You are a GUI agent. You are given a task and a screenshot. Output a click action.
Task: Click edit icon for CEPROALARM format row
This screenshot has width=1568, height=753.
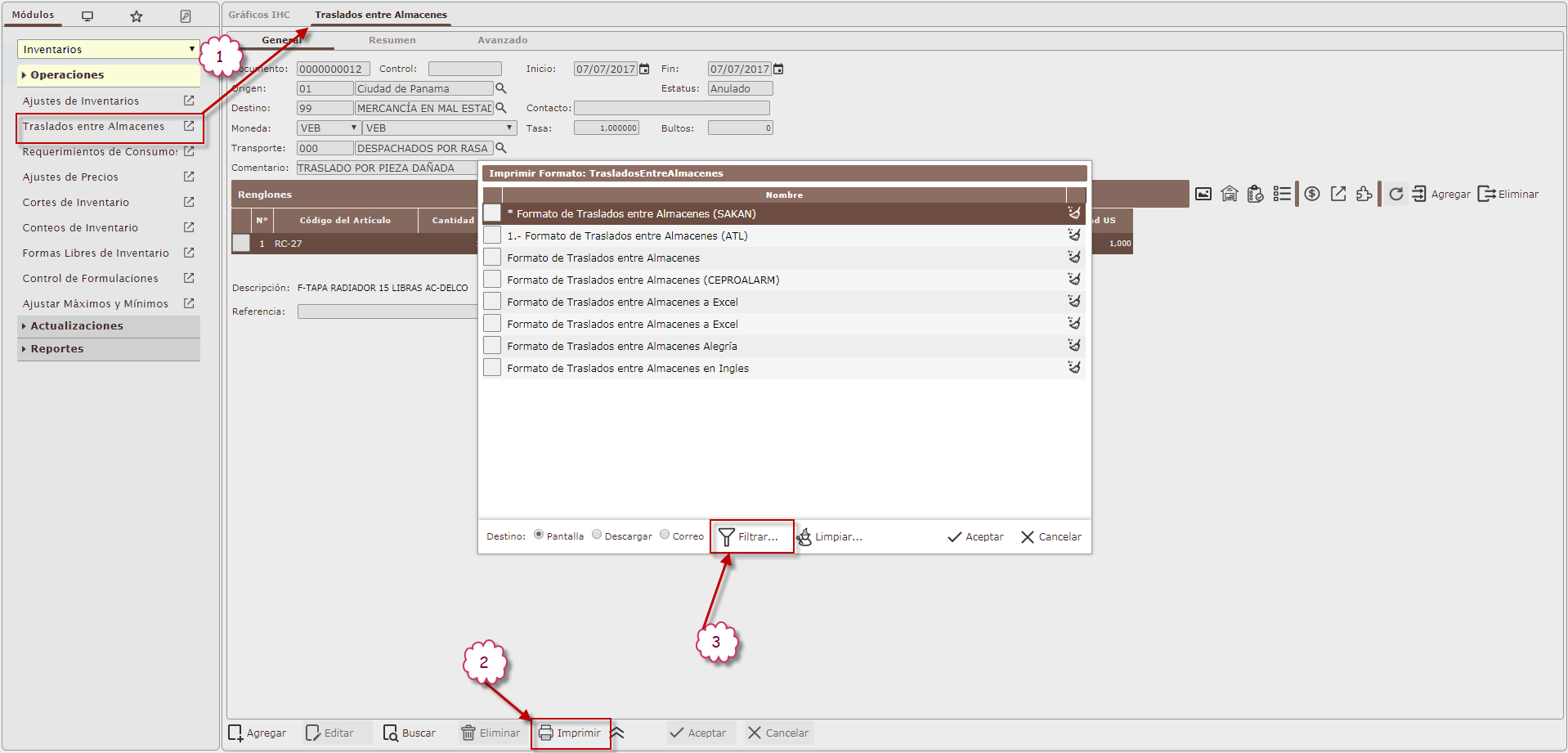tap(1074, 279)
